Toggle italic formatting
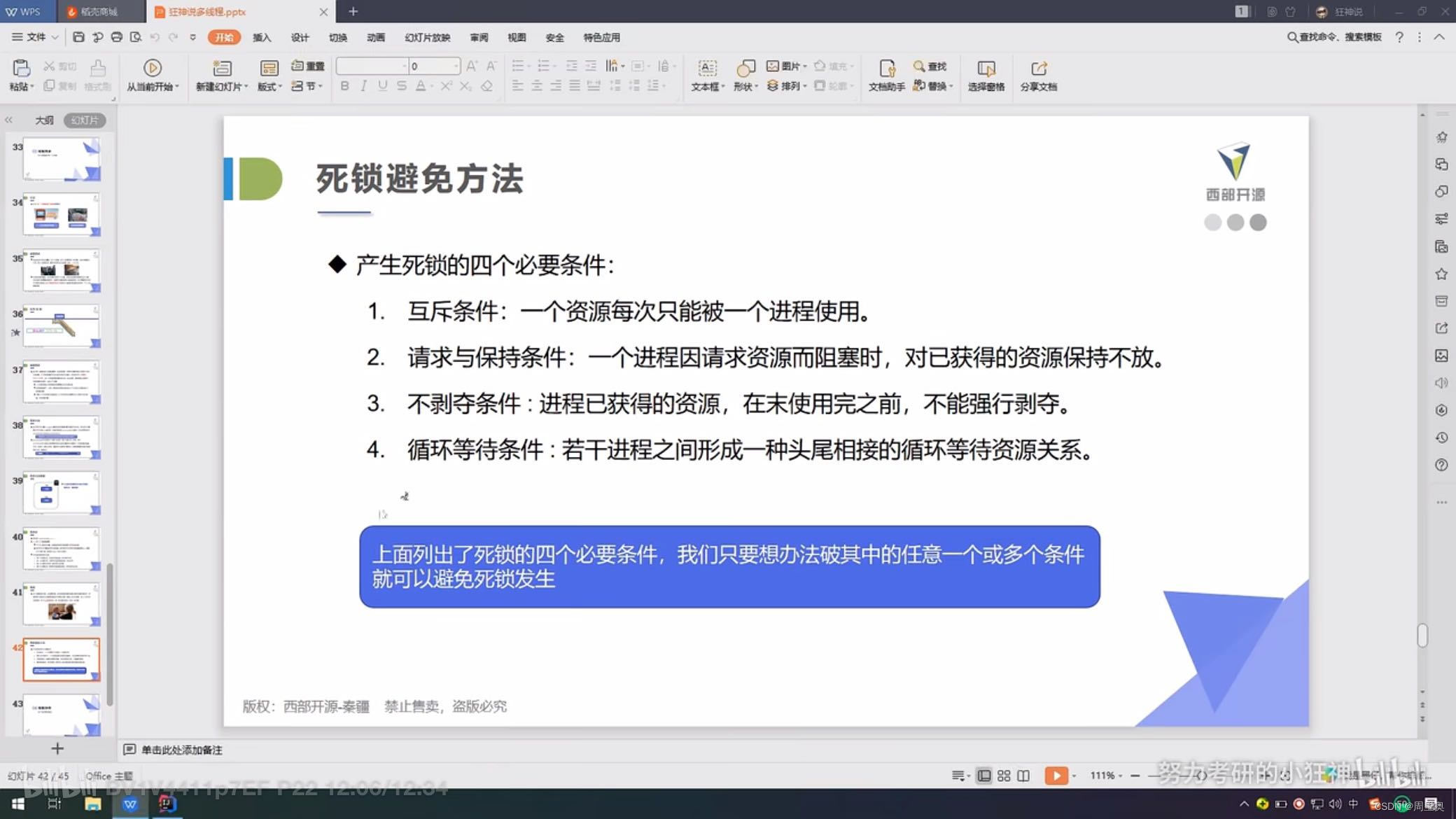The width and height of the screenshot is (1456, 819). tap(363, 86)
